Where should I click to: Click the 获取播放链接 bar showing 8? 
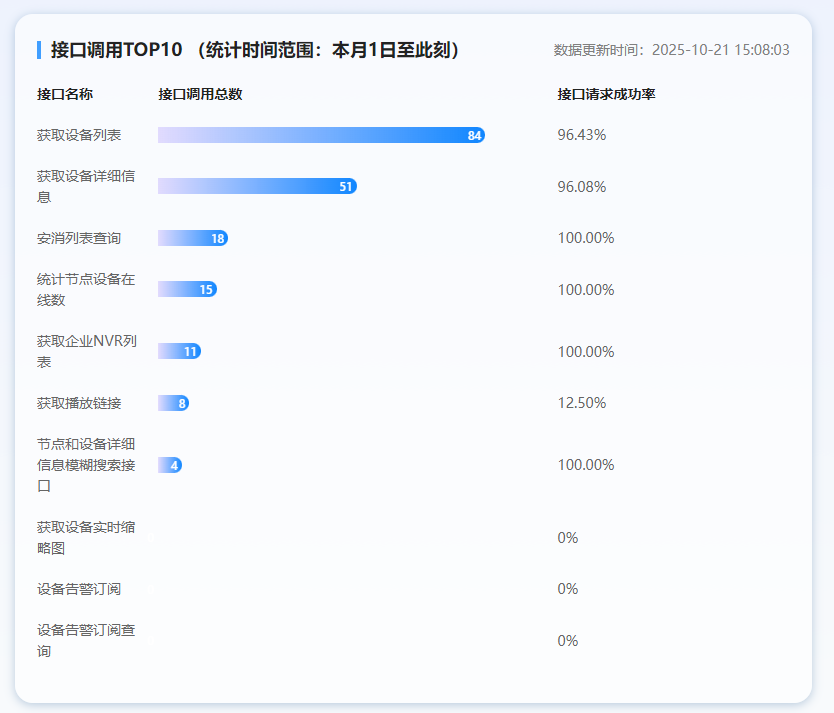click(173, 403)
